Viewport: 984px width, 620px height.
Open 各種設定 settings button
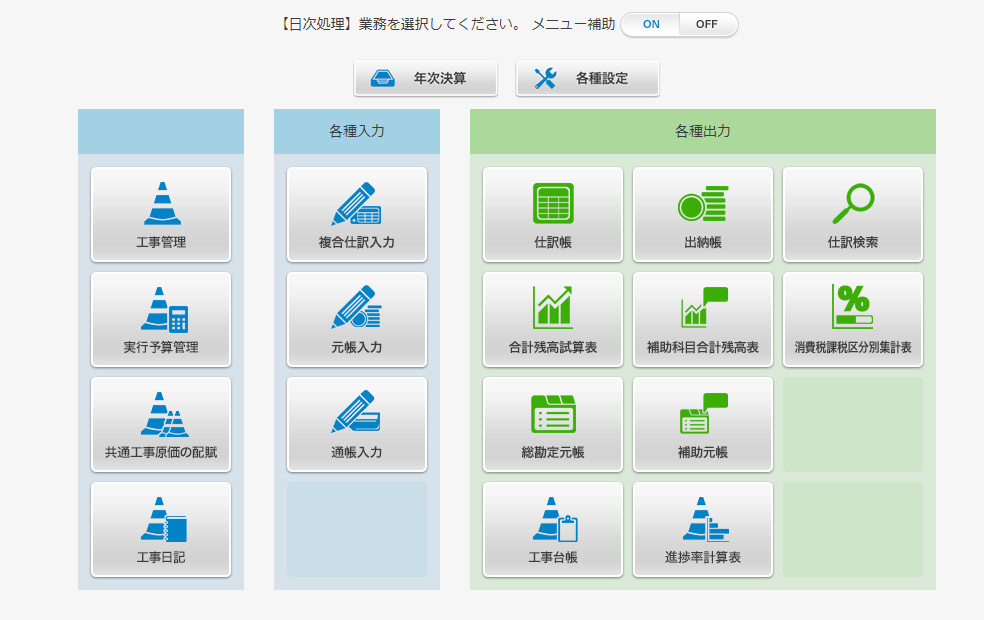pyautogui.click(x=587, y=78)
